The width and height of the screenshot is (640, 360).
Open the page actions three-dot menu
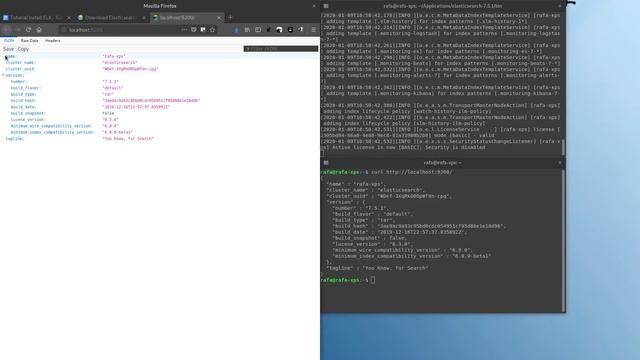(184, 30)
